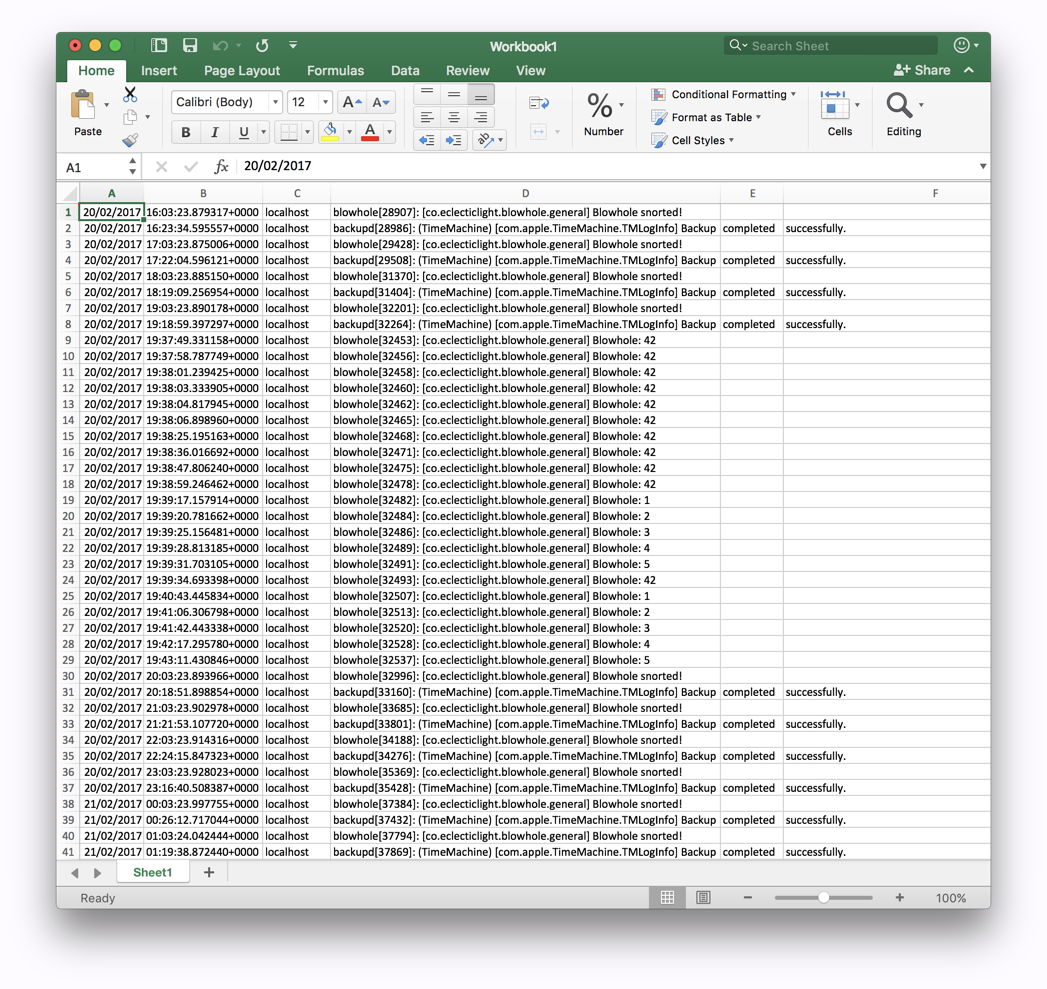Add a new sheet with the plus icon

click(209, 872)
